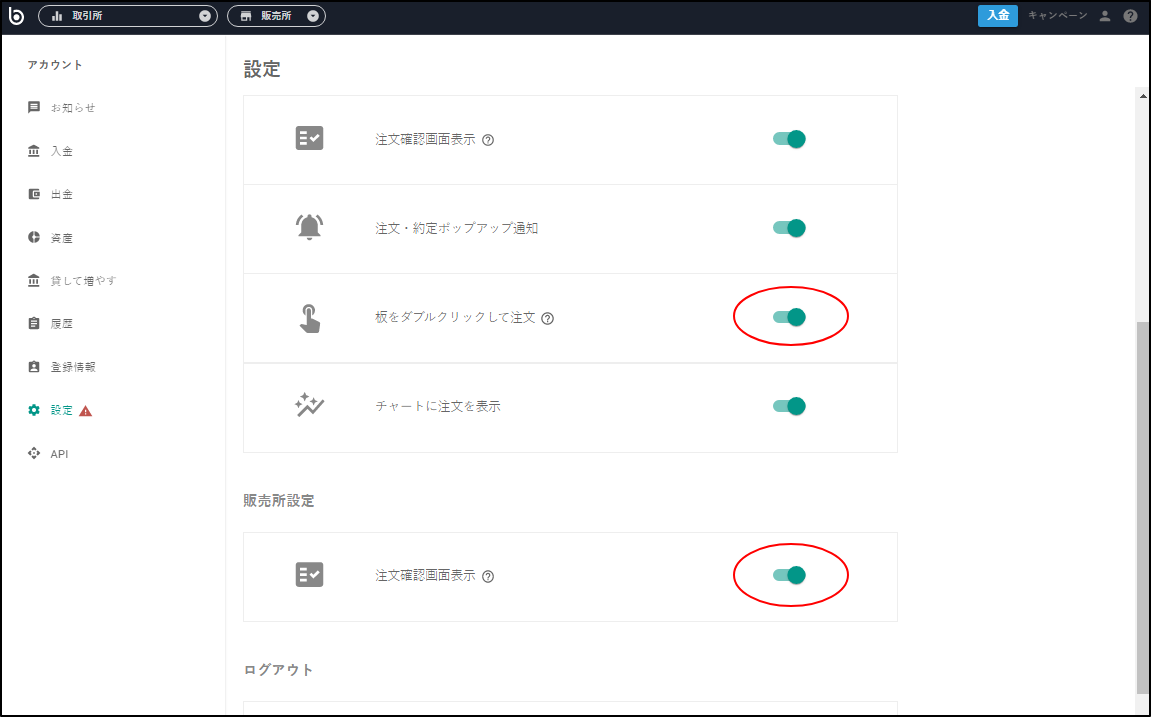Open 登録情報 in the sidebar
Viewport: 1151px width, 717px height.
[73, 367]
